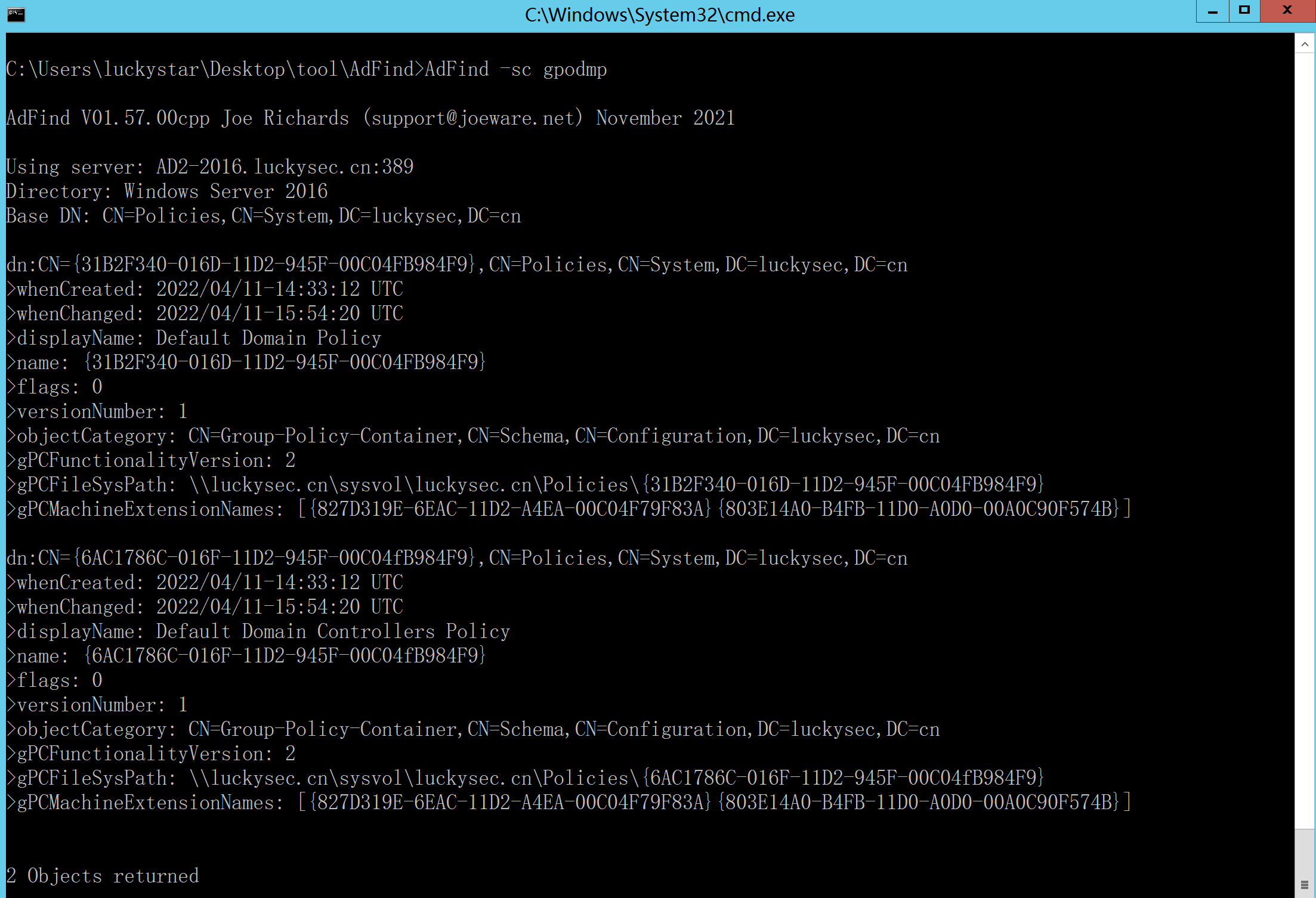Click the scrollbar up arrow
This screenshot has width=1316, height=898.
point(1305,44)
